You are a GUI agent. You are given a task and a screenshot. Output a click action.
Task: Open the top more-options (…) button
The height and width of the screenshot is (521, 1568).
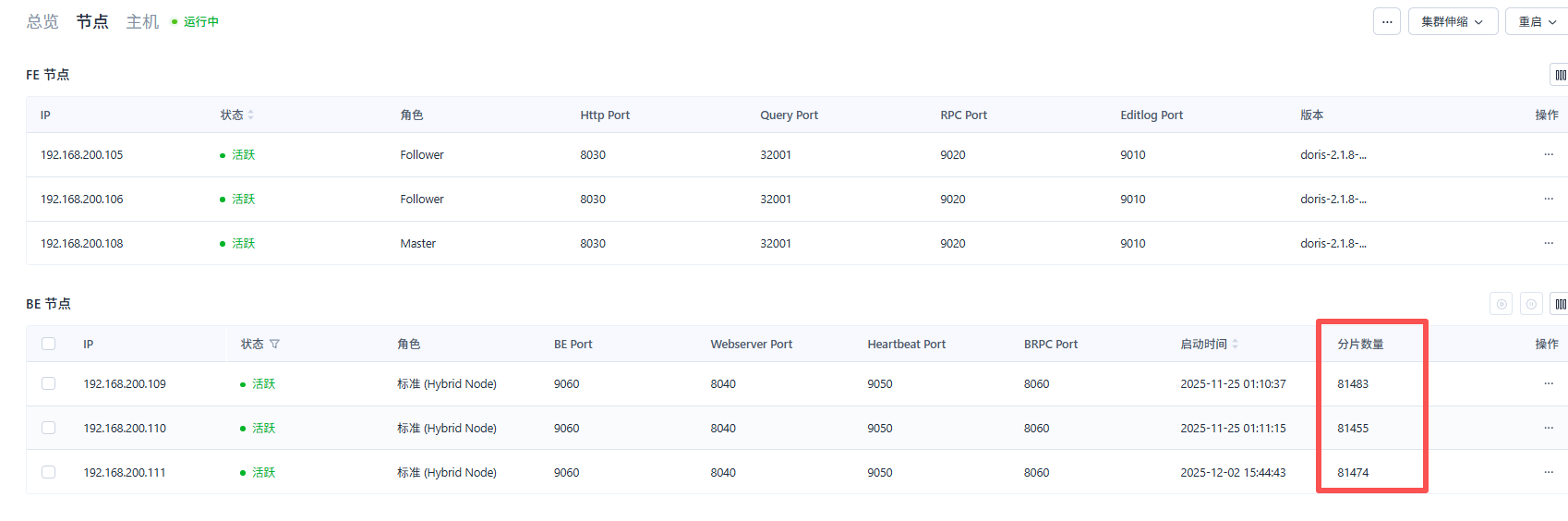[1387, 21]
